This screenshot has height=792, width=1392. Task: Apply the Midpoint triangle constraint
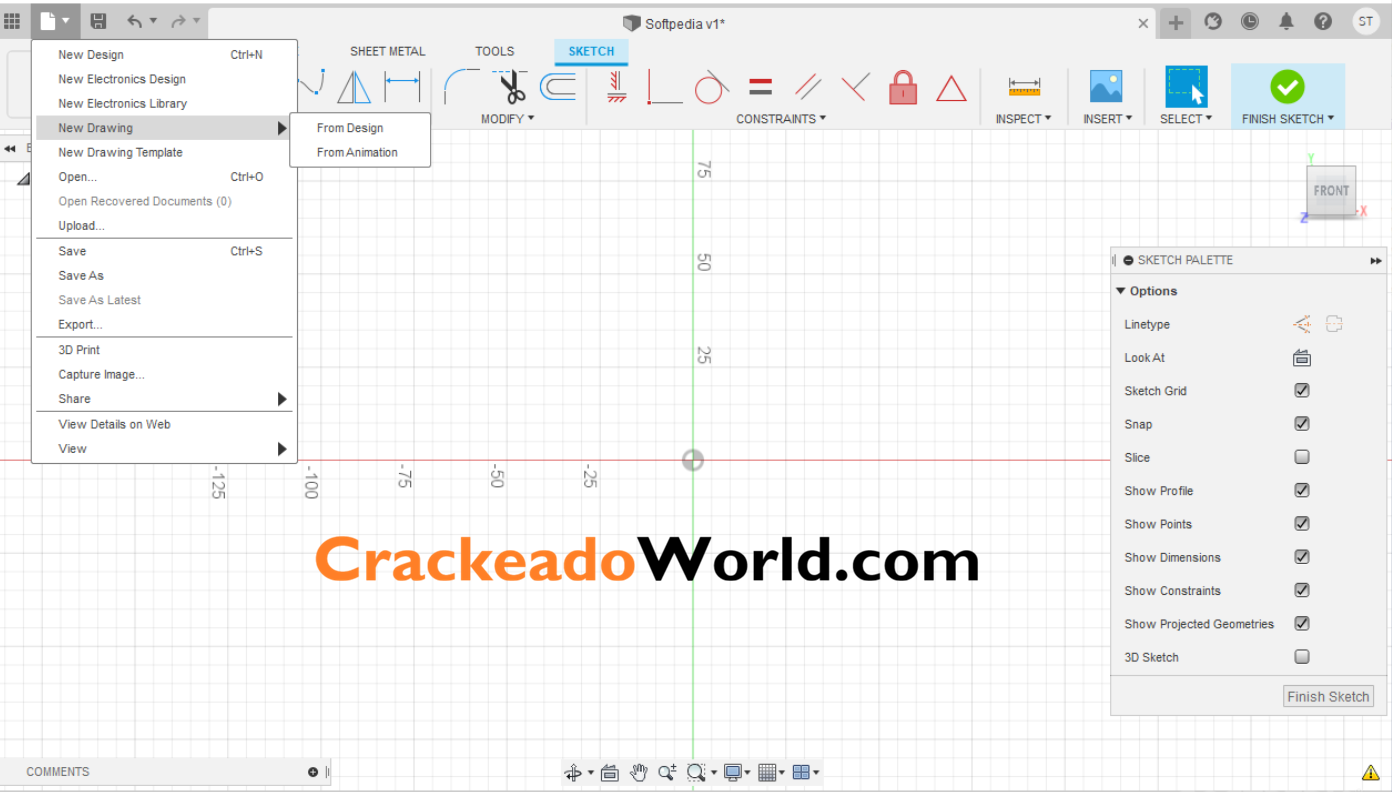pyautogui.click(x=951, y=89)
